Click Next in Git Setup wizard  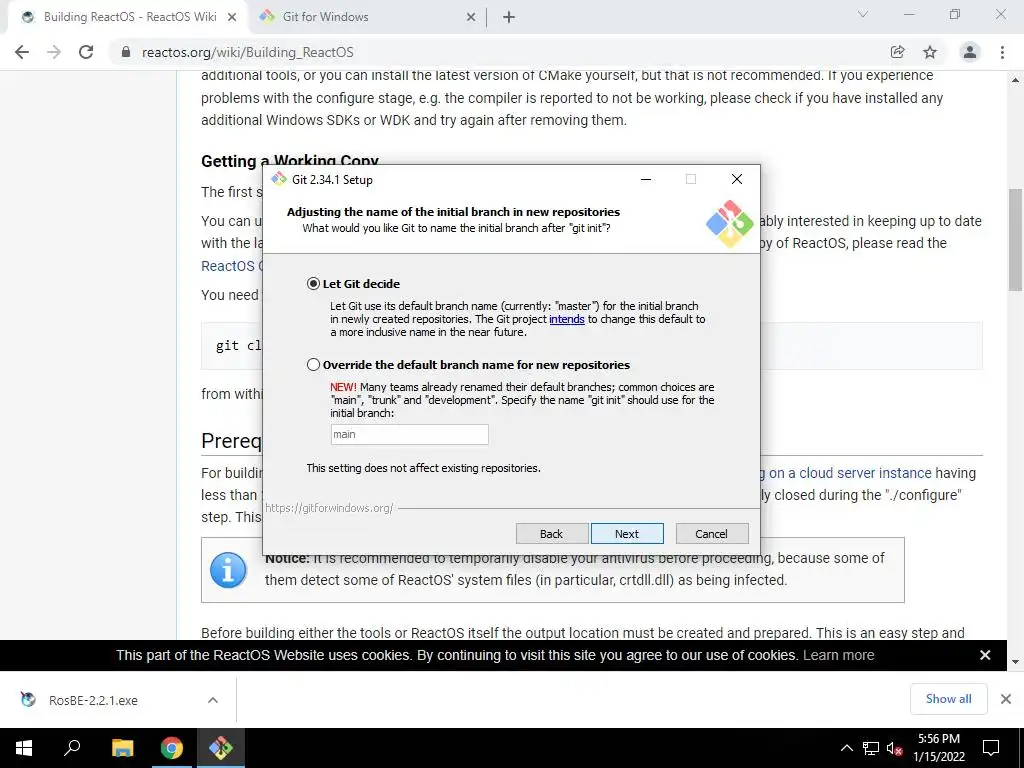pos(627,534)
